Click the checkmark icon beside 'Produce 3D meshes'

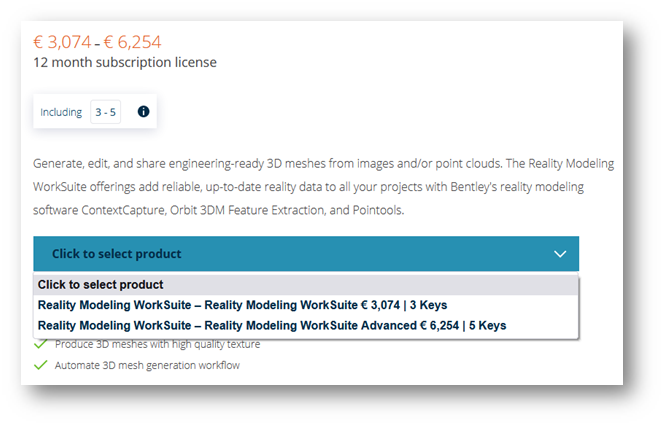[x=41, y=344]
